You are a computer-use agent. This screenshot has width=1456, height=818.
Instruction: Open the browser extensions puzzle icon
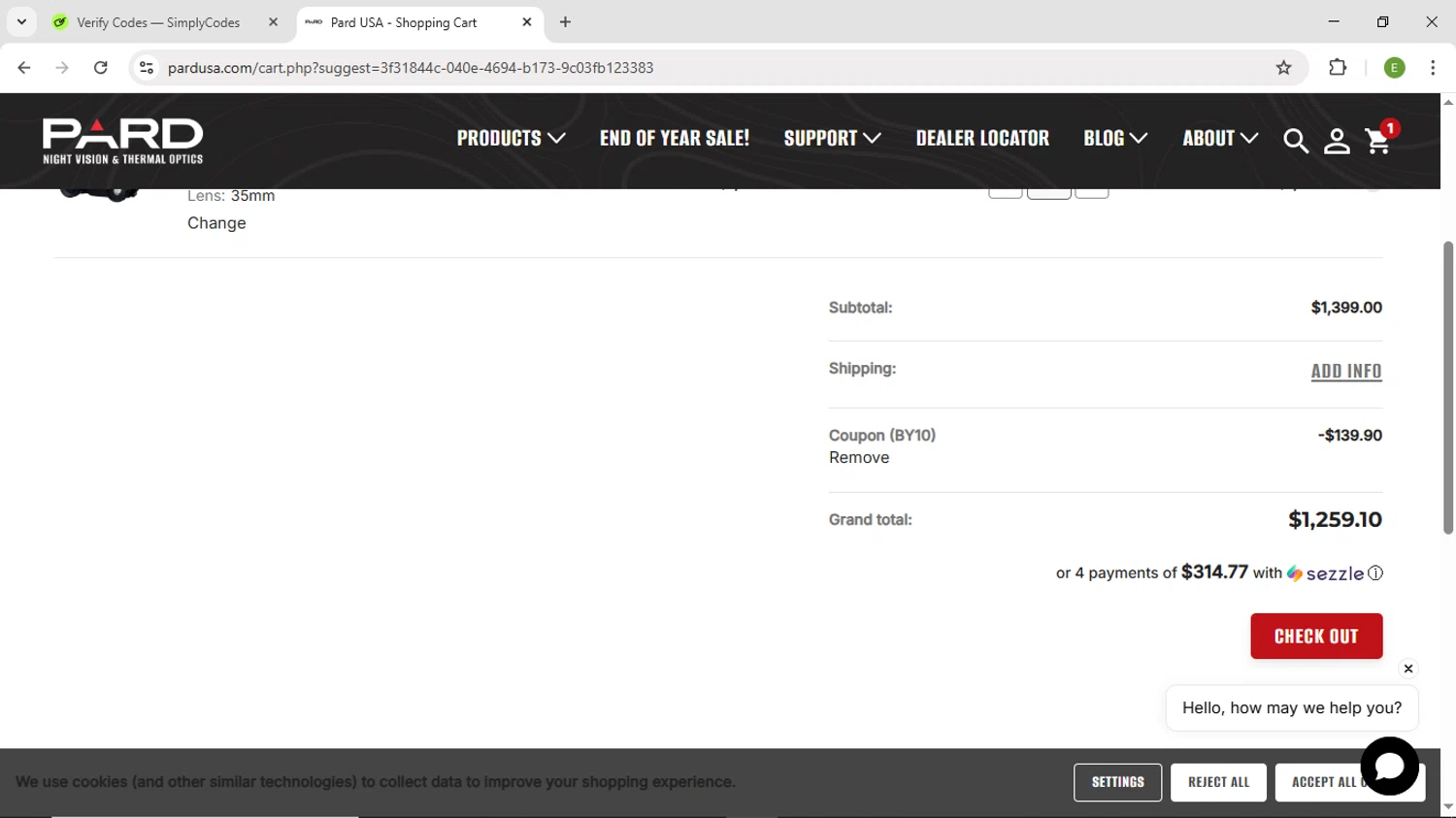click(x=1338, y=68)
